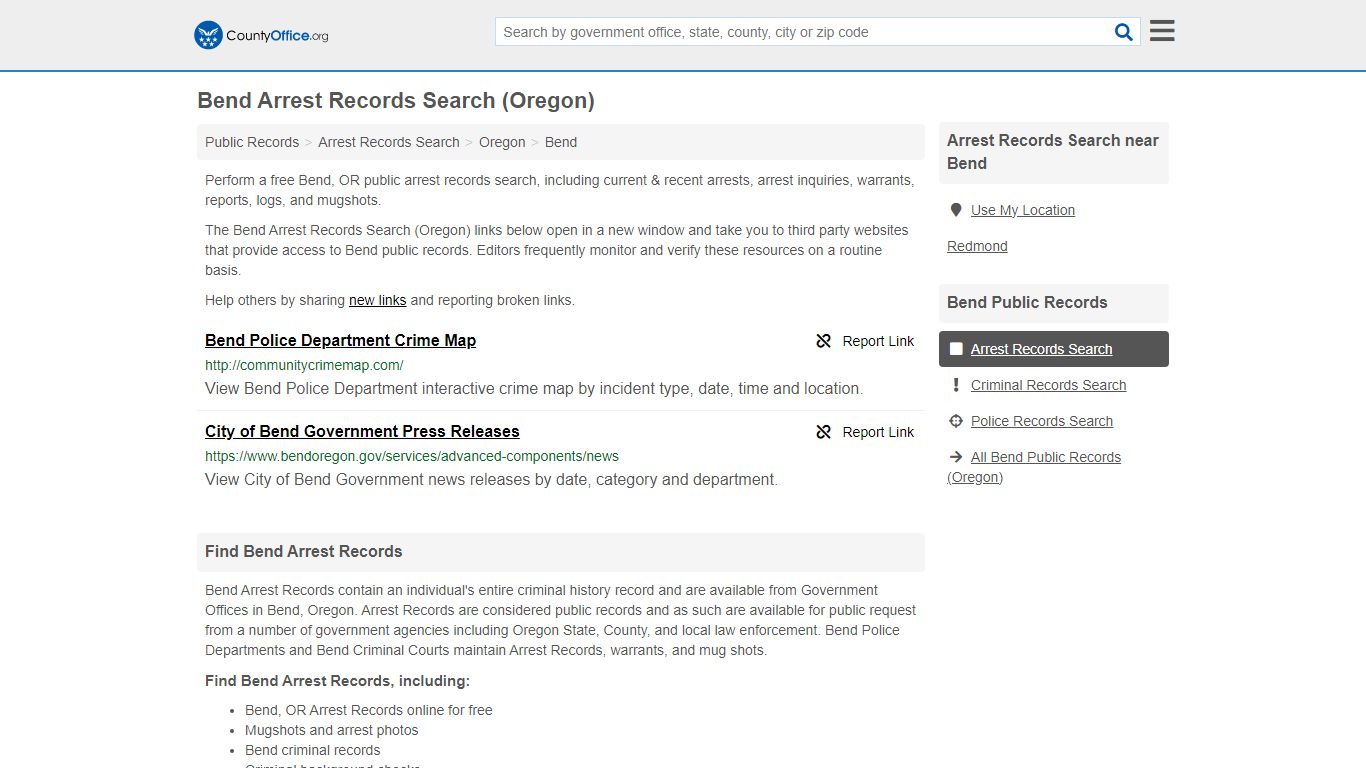
Task: Open Criminal Records Search sidebar item
Action: (1048, 385)
